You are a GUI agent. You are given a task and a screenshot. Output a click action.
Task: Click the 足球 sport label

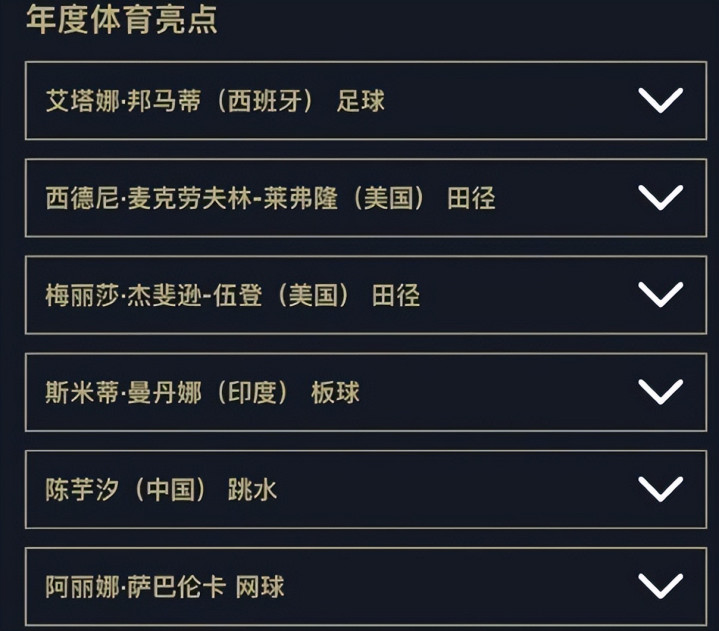(361, 101)
